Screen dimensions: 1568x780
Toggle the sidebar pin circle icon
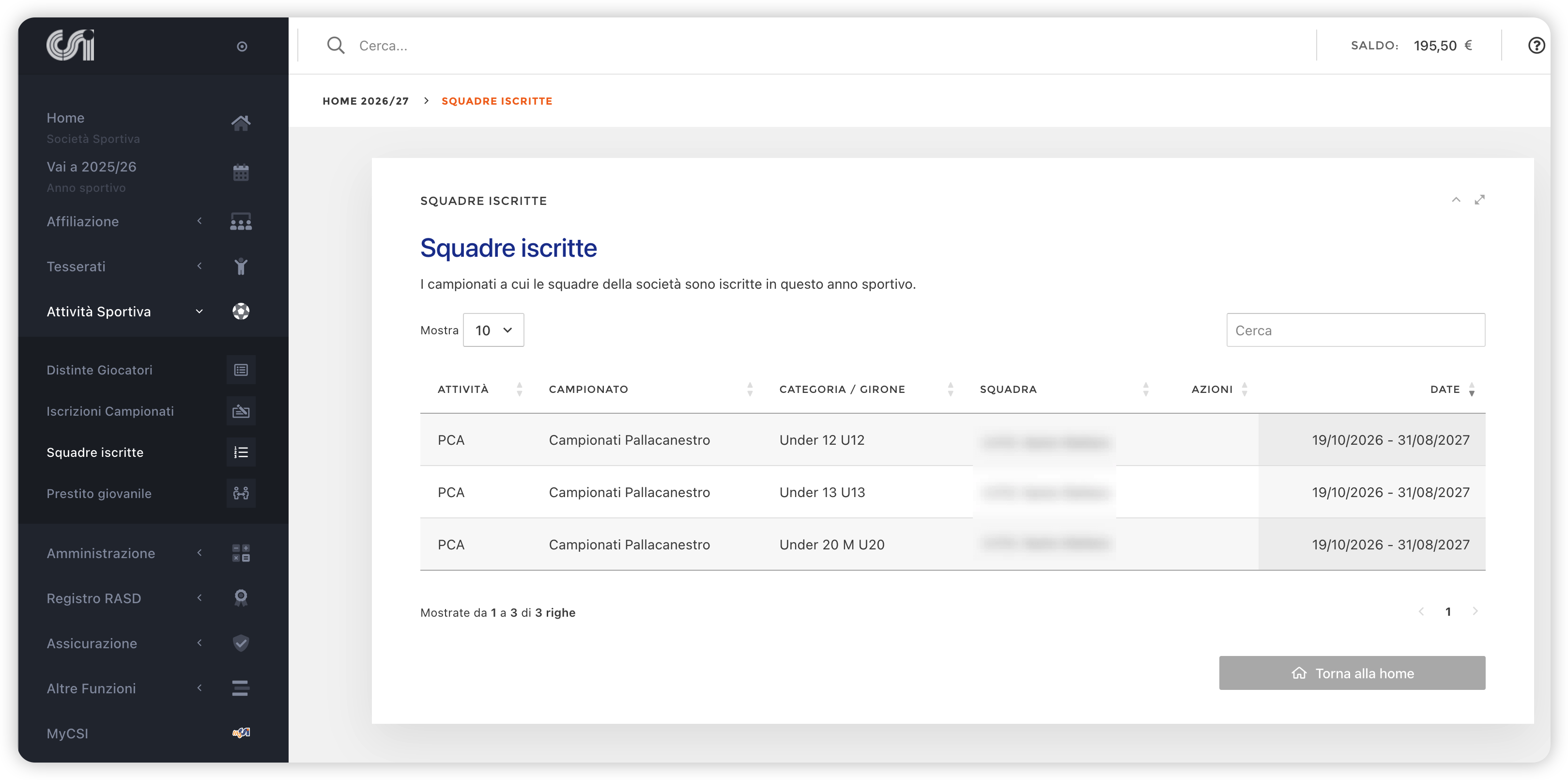coord(242,47)
